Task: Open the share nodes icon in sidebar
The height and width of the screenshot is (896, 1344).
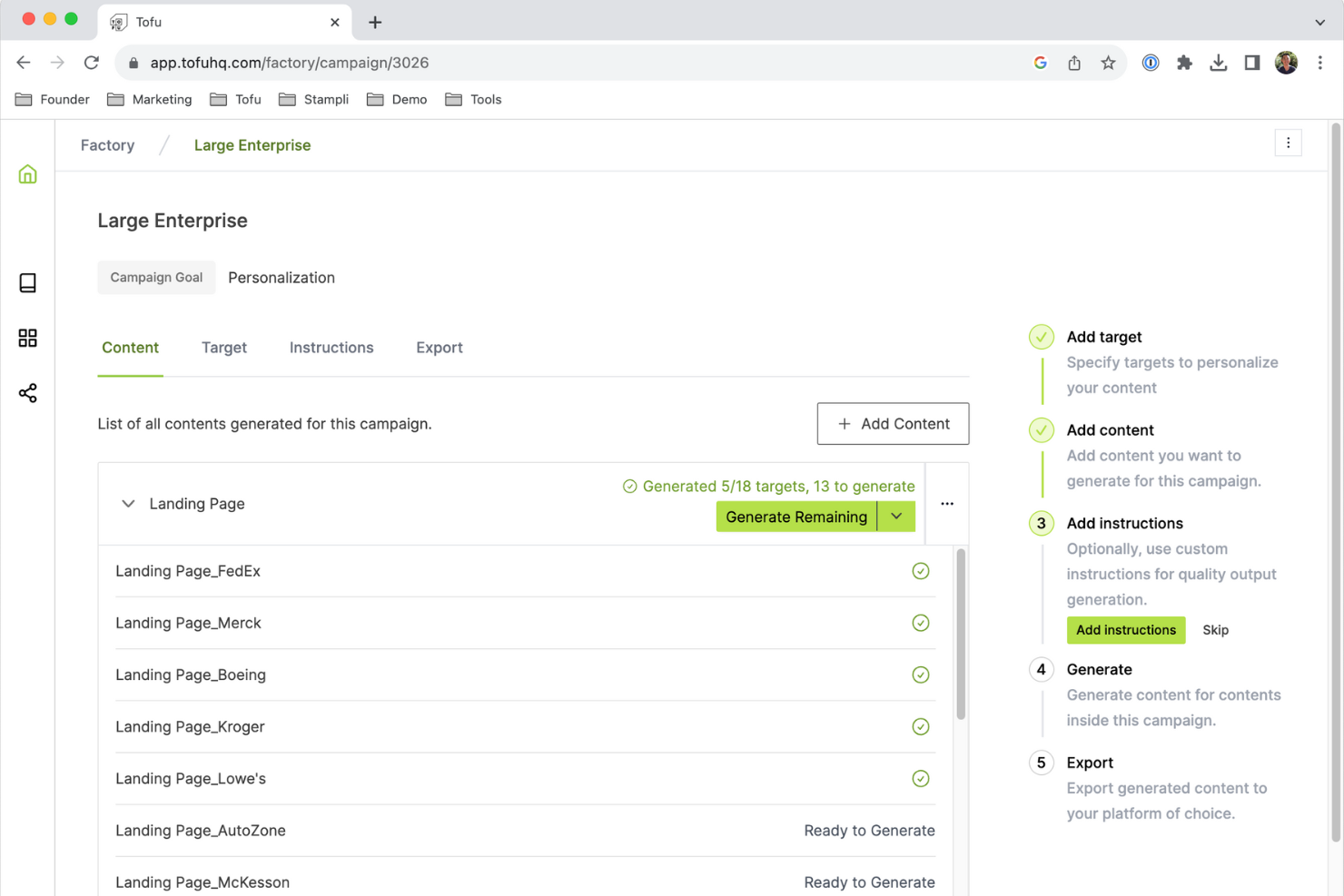Action: tap(27, 393)
